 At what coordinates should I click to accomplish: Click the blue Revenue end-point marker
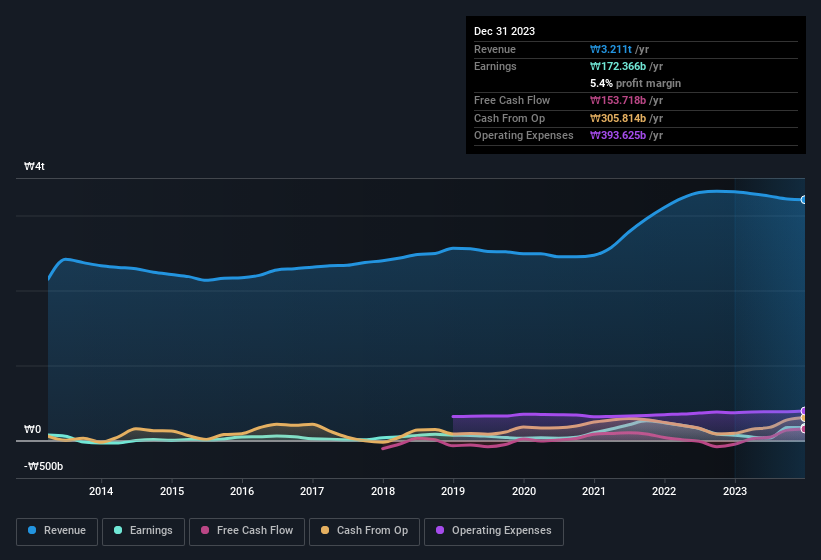coord(804,200)
